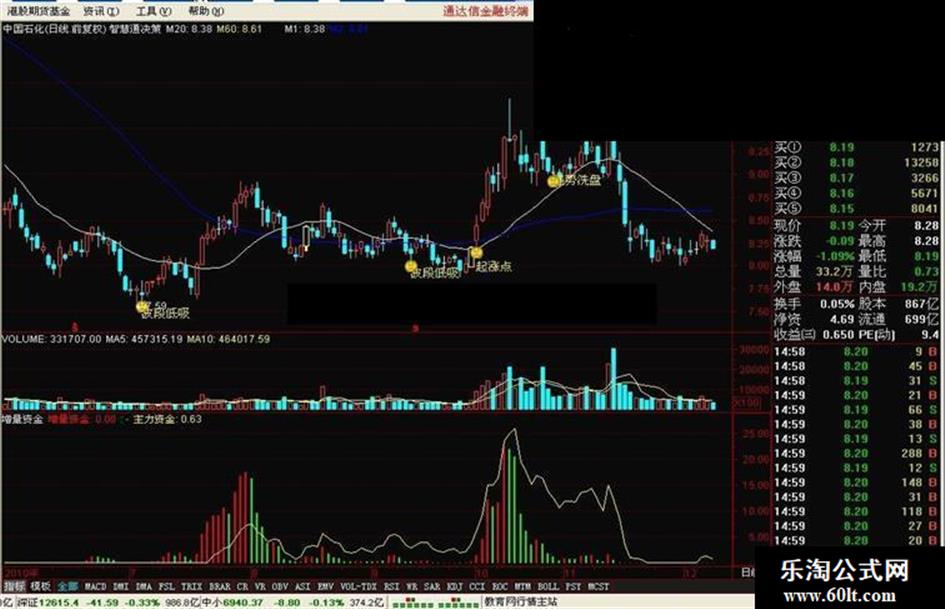Select the TRIX indicator tab
This screenshot has height=609, width=945.
(x=192, y=586)
